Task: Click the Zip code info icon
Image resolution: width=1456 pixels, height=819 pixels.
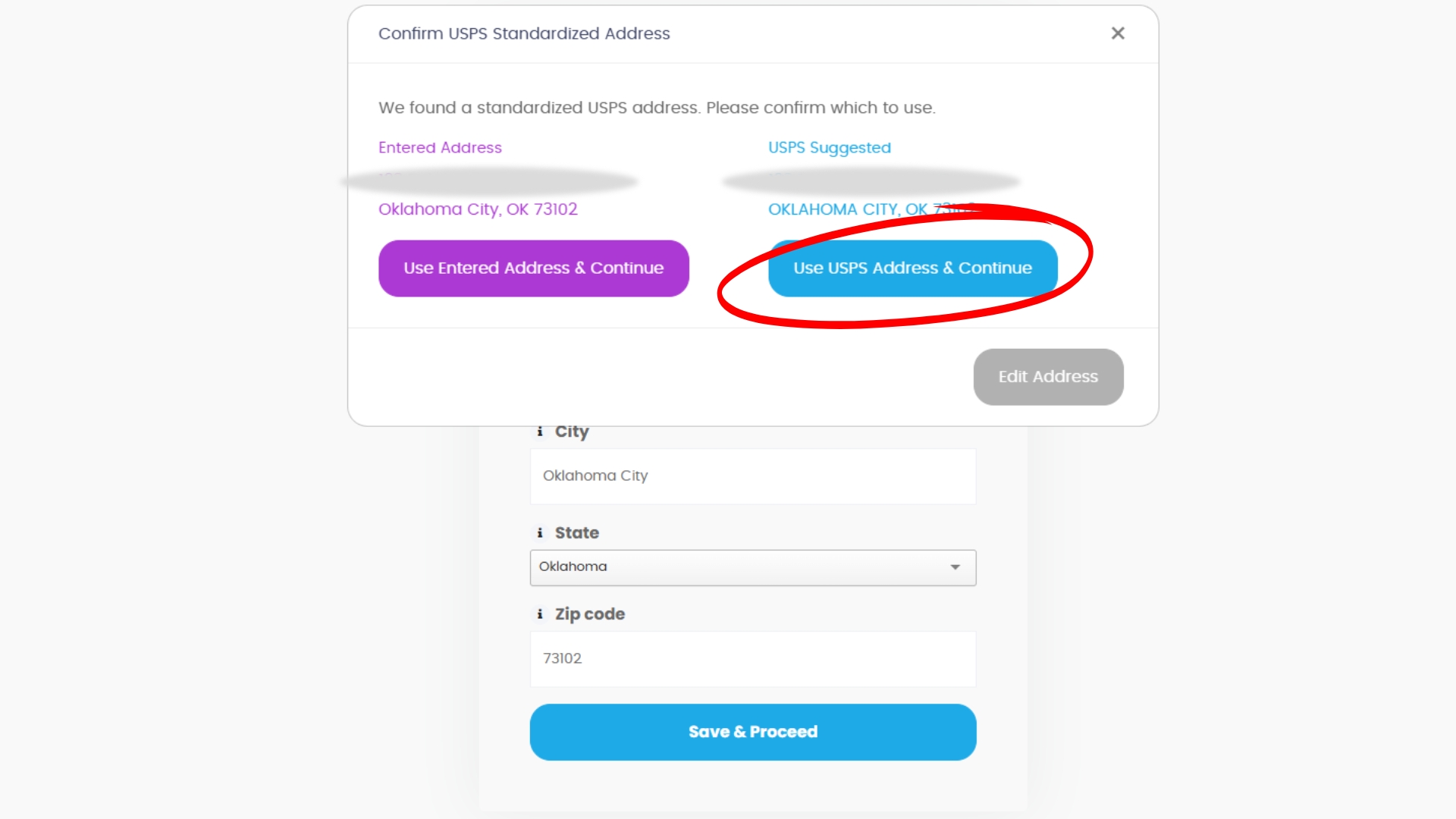Action: 540,614
